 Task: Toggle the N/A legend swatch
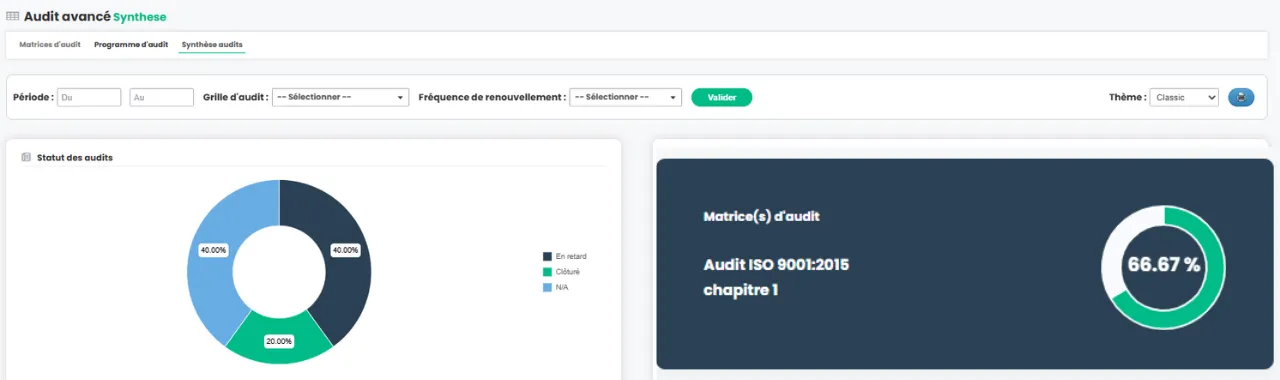click(547, 287)
